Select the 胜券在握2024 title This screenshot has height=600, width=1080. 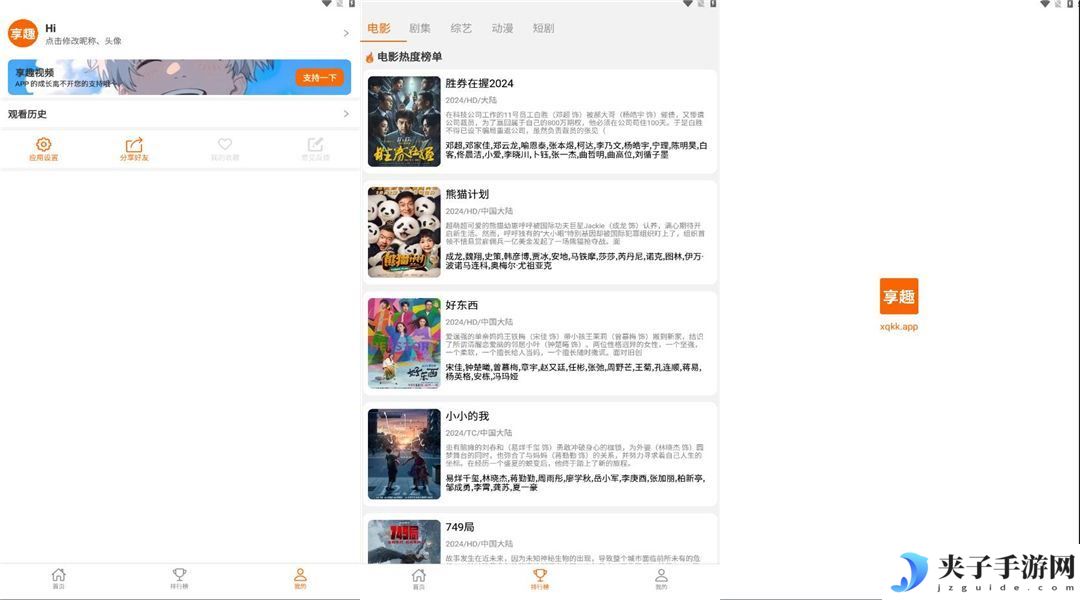pyautogui.click(x=479, y=83)
